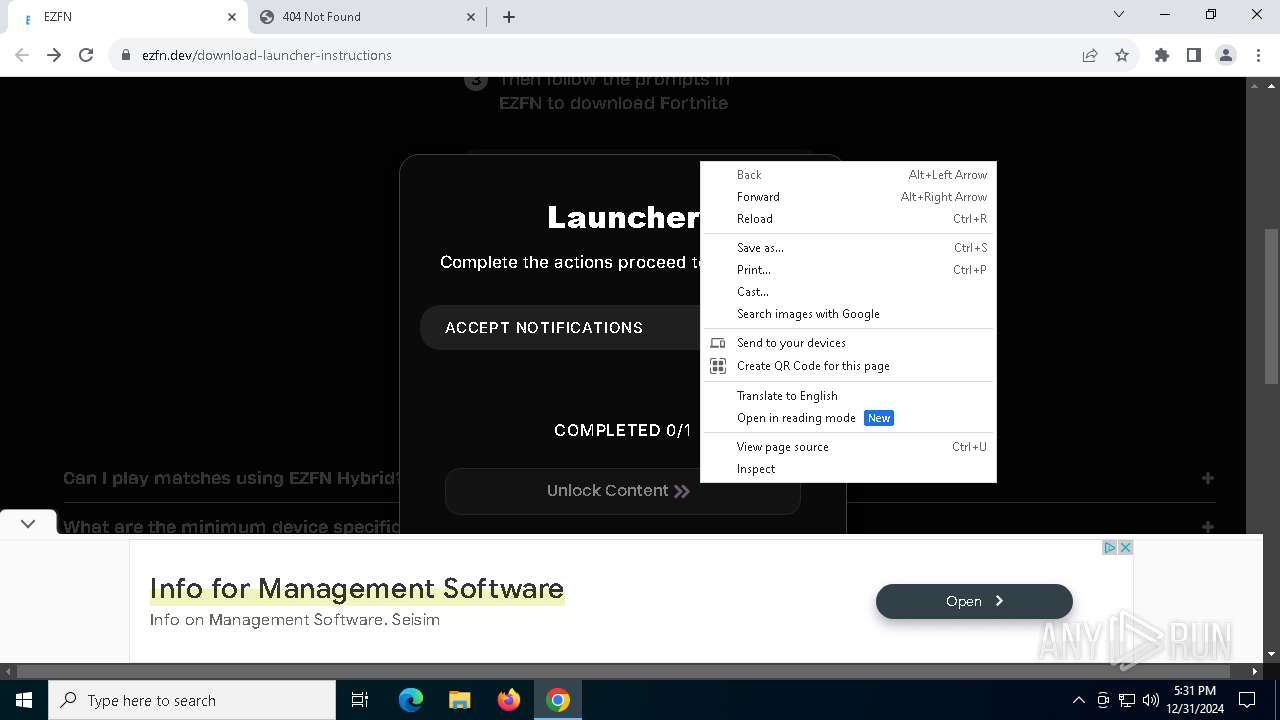
Task: Show hidden system tray icons
Action: [1078, 700]
